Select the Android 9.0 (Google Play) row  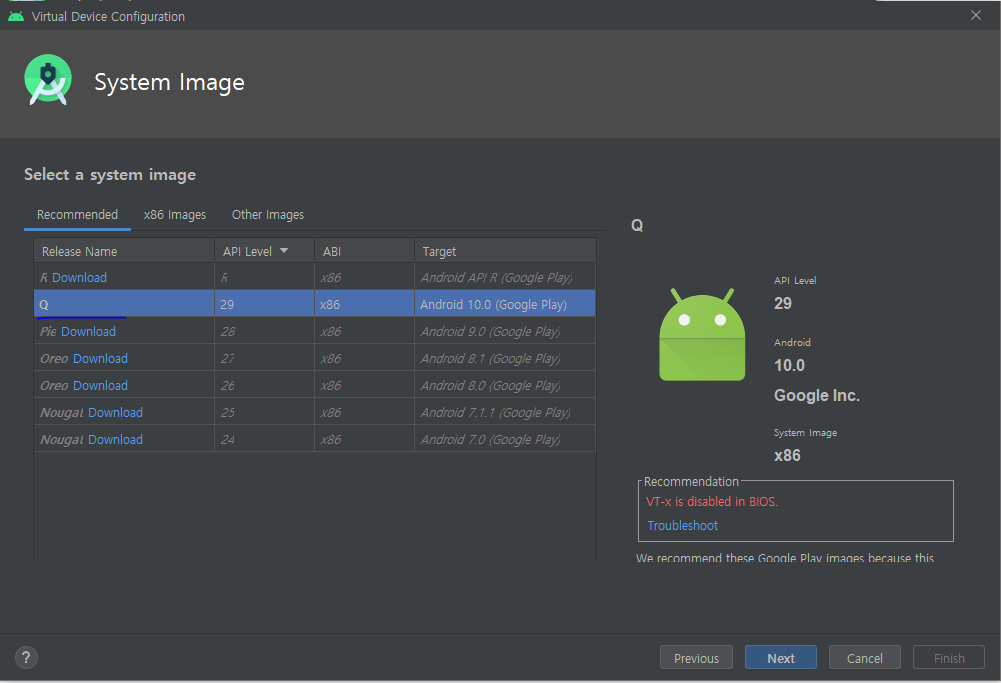315,332
